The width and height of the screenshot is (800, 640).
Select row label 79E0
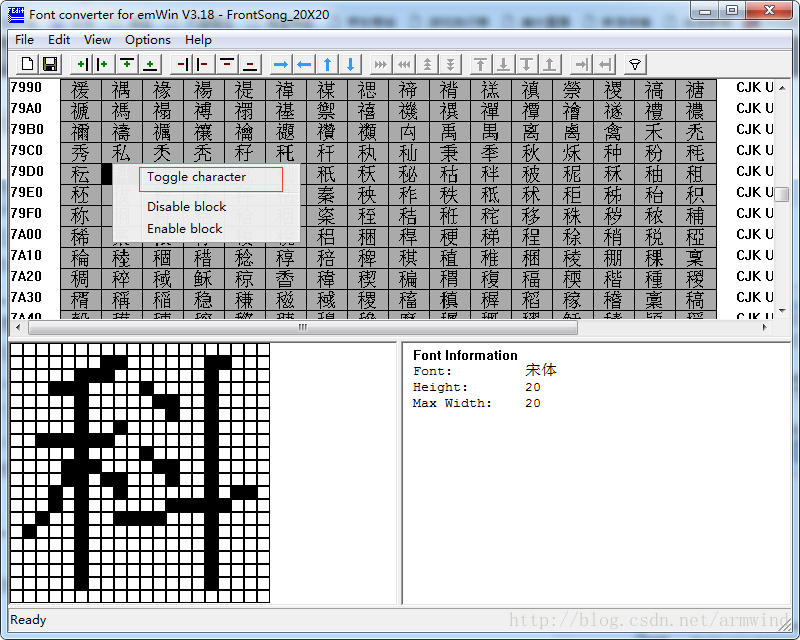point(27,192)
